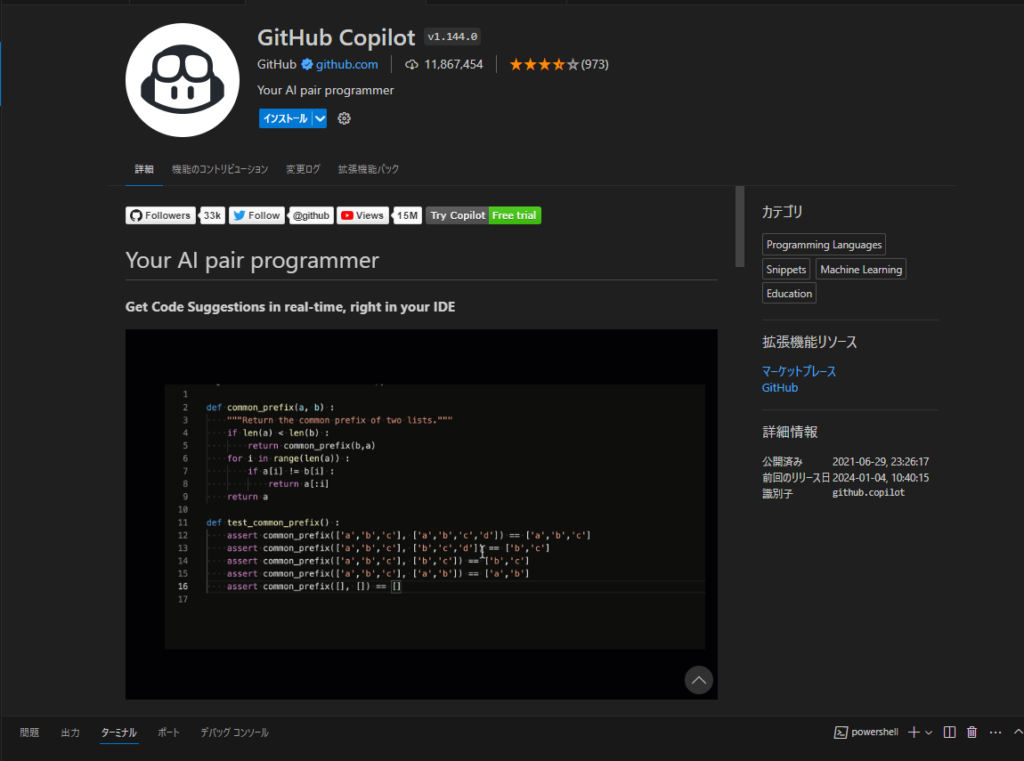Select the ターミナル panel tab
Image resolution: width=1024 pixels, height=761 pixels.
tap(119, 732)
